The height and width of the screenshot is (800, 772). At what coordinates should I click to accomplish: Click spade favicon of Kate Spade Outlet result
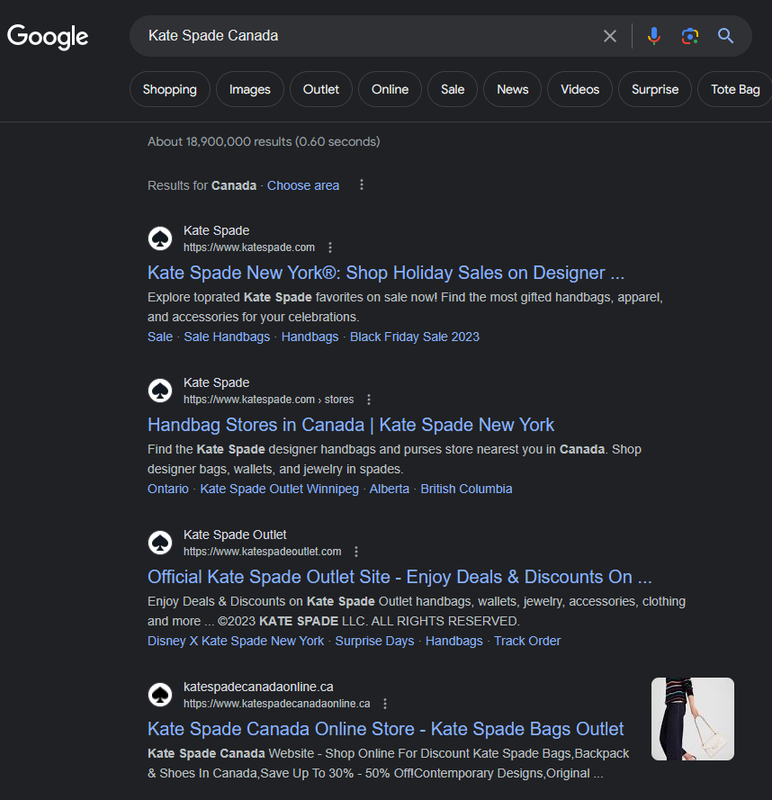[160, 542]
